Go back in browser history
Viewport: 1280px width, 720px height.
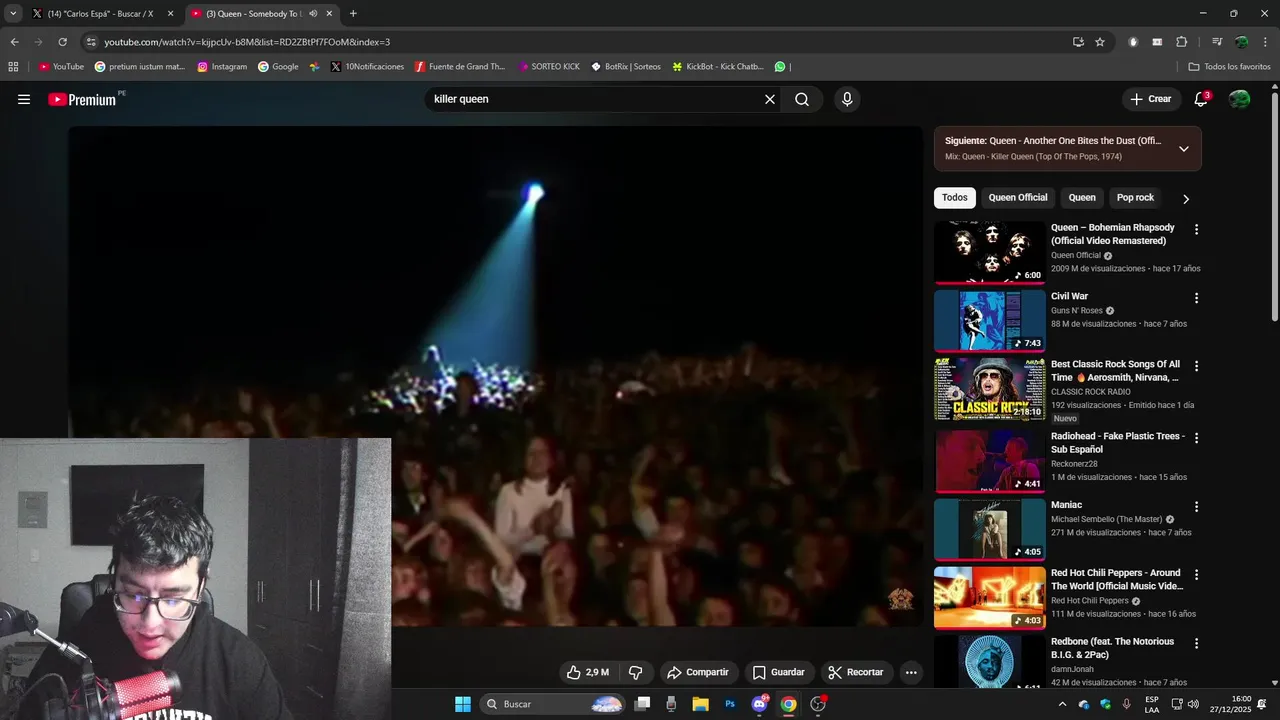point(14,42)
